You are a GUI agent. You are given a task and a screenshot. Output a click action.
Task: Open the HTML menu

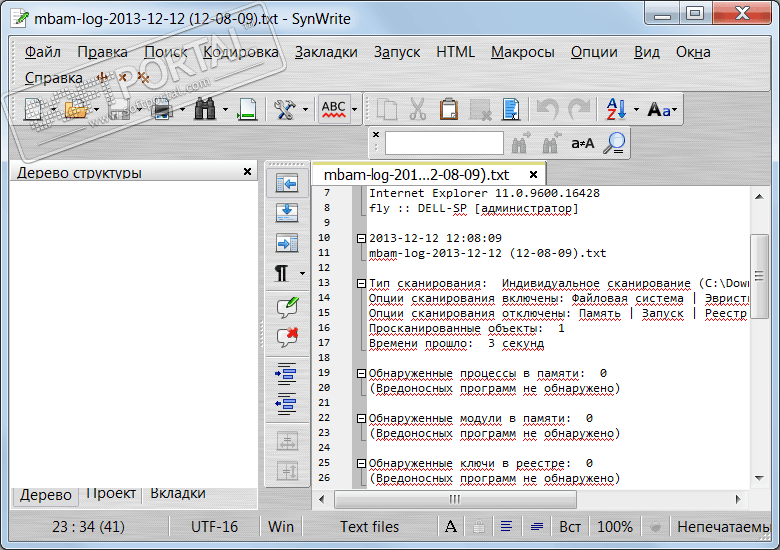[x=455, y=52]
